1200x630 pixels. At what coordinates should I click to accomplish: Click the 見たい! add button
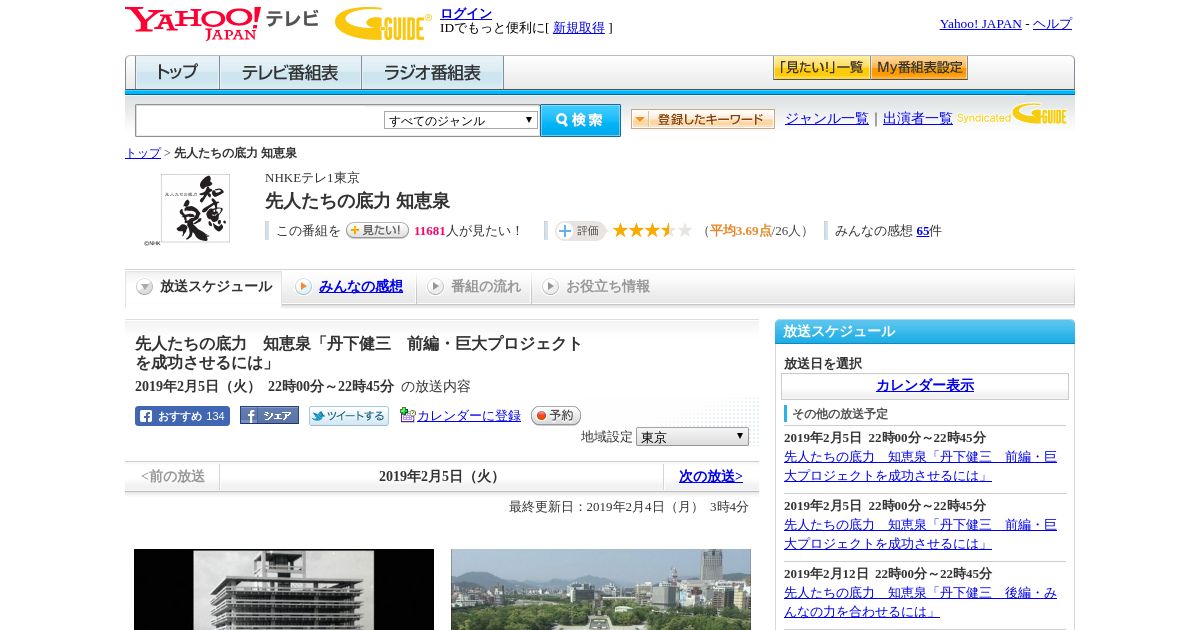coord(377,230)
